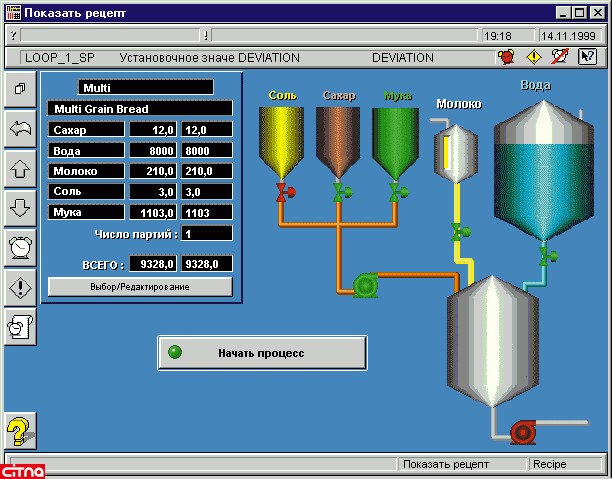This screenshot has width=612, height=479.
Task: Click the Число партий value field
Action: pos(207,233)
